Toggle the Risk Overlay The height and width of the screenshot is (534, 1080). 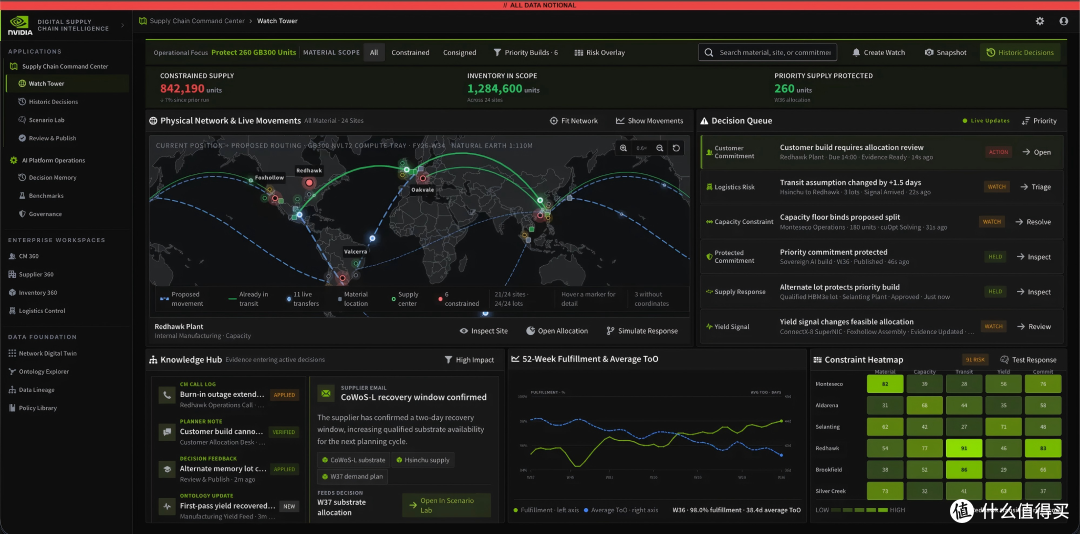600,52
